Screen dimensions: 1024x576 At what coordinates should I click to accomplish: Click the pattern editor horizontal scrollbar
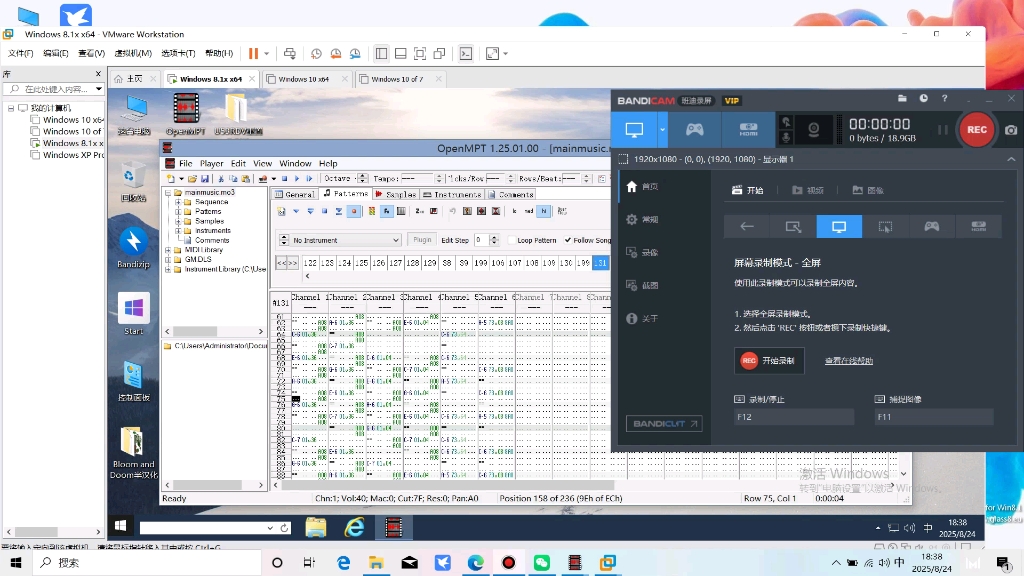click(447, 485)
